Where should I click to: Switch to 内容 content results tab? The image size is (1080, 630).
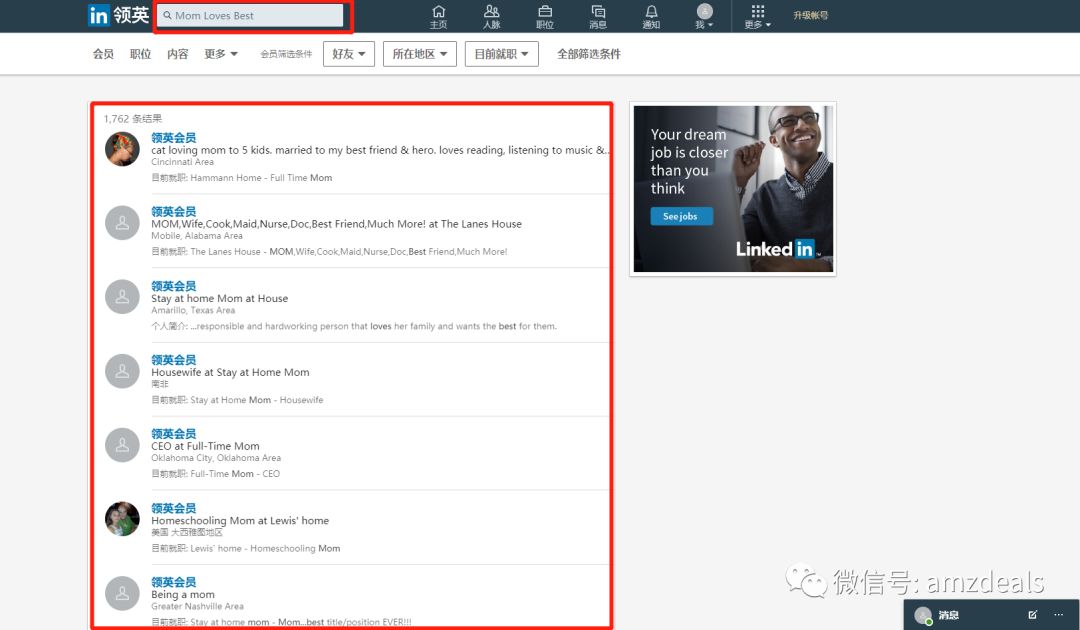pyautogui.click(x=177, y=54)
